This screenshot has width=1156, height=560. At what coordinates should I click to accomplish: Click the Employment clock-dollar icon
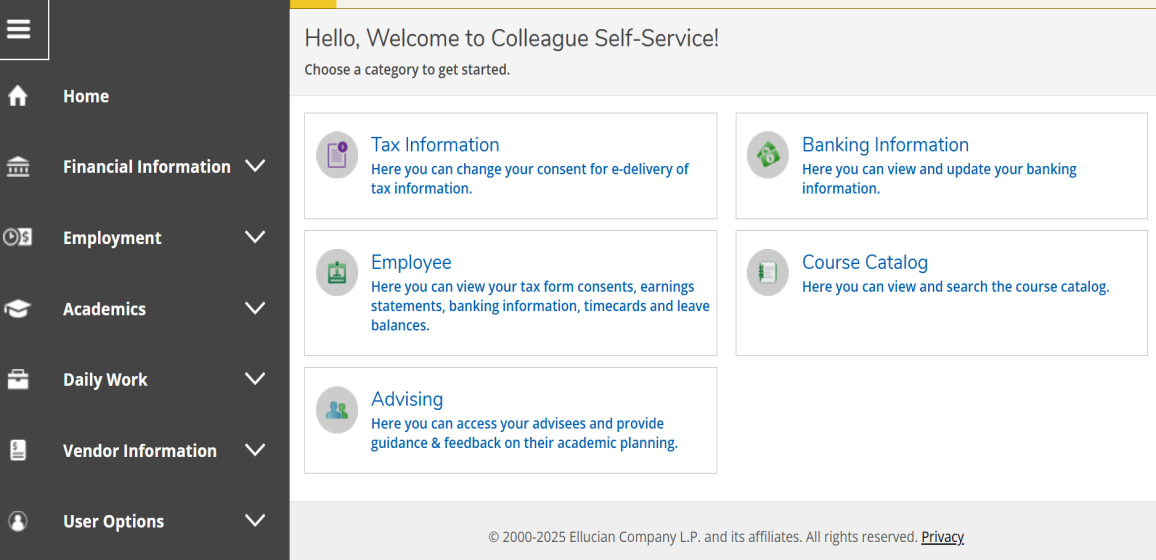18,238
